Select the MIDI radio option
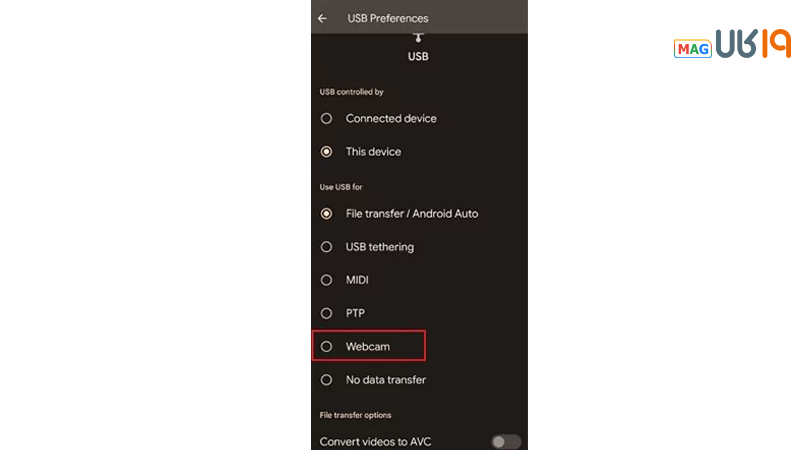 coord(326,280)
